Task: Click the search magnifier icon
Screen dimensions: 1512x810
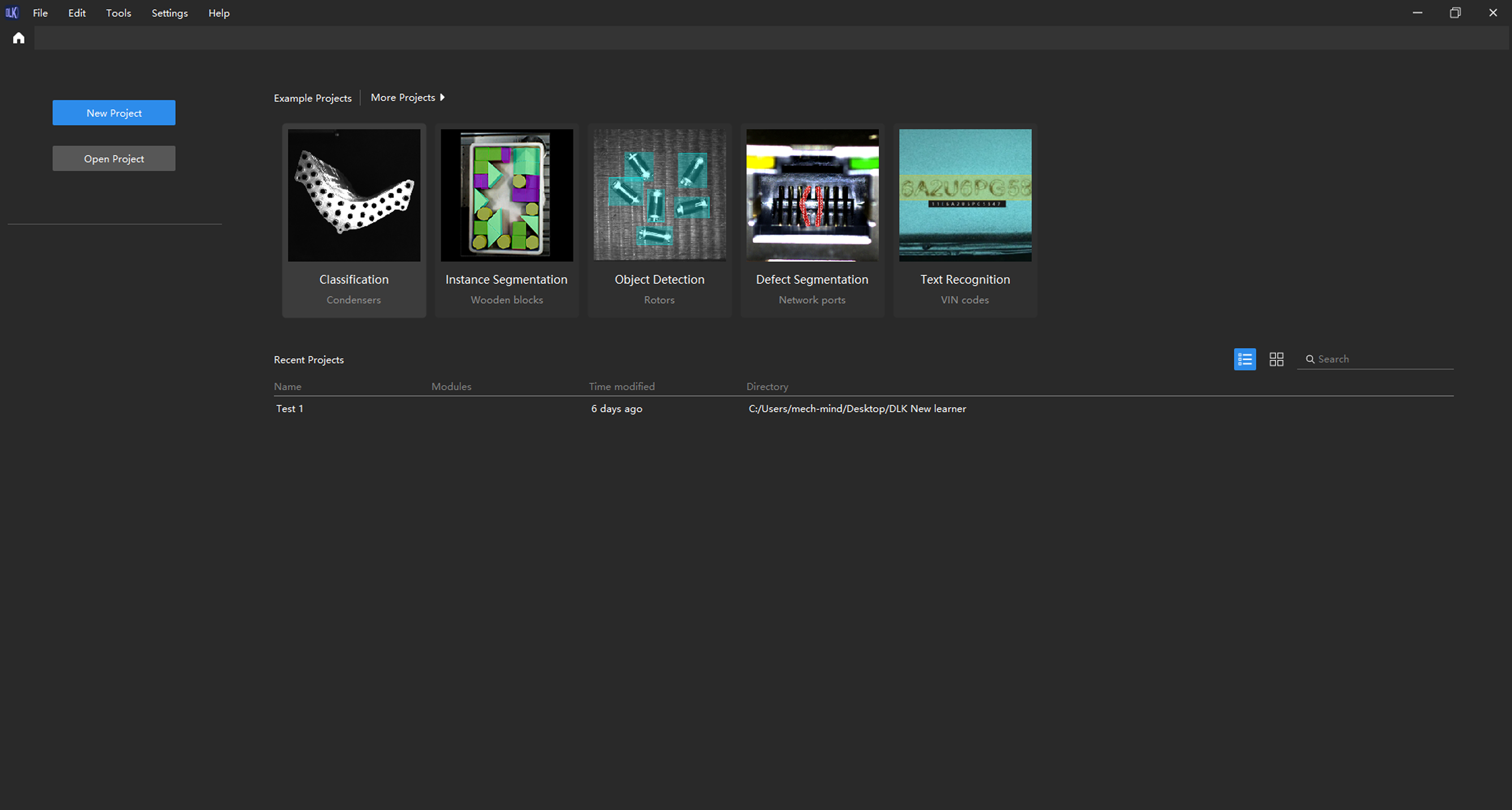Action: pyautogui.click(x=1310, y=359)
